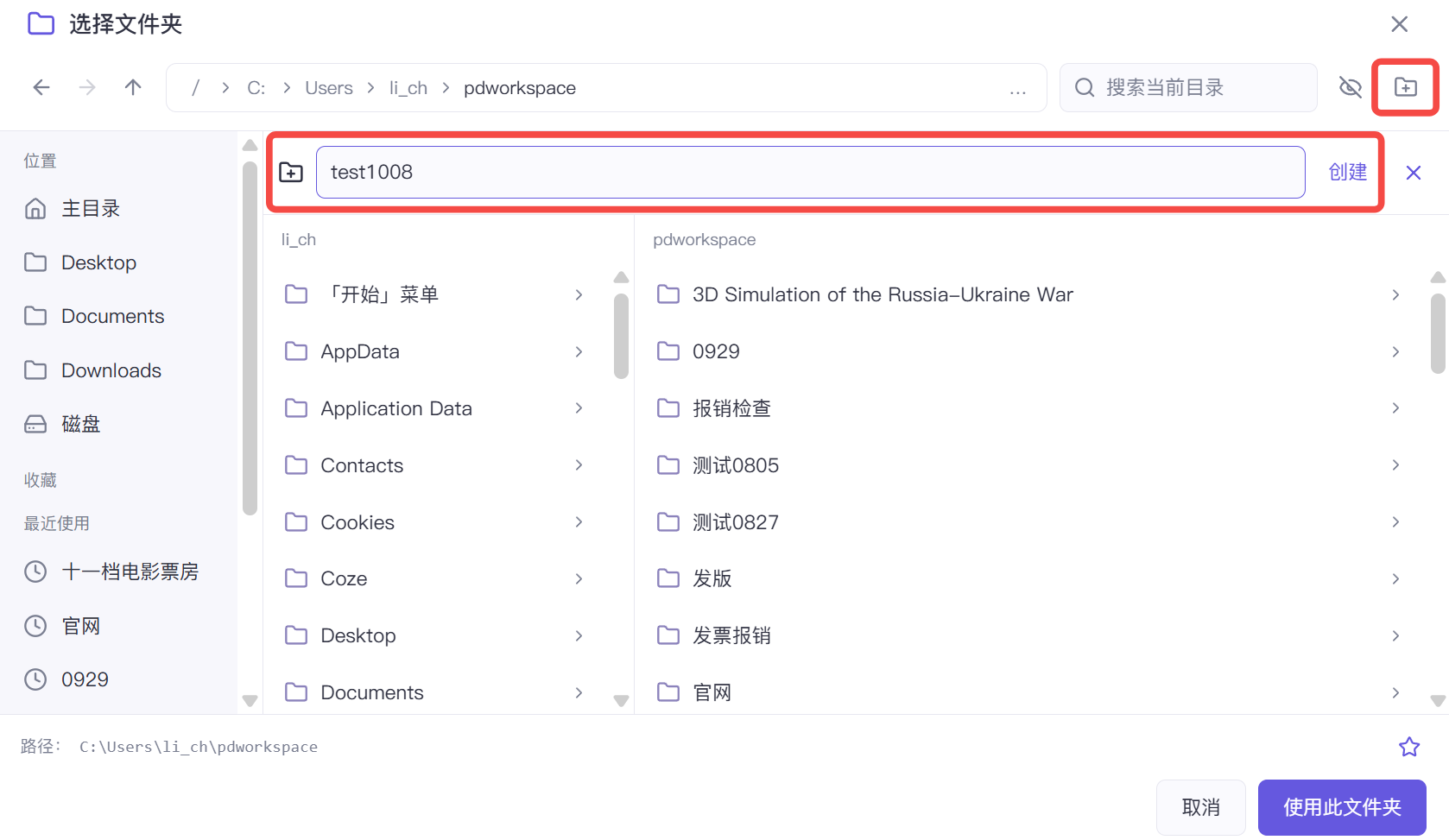Screen dimensions: 1449x840
Task: Click 使用此文件夹 button
Action: point(1342,807)
